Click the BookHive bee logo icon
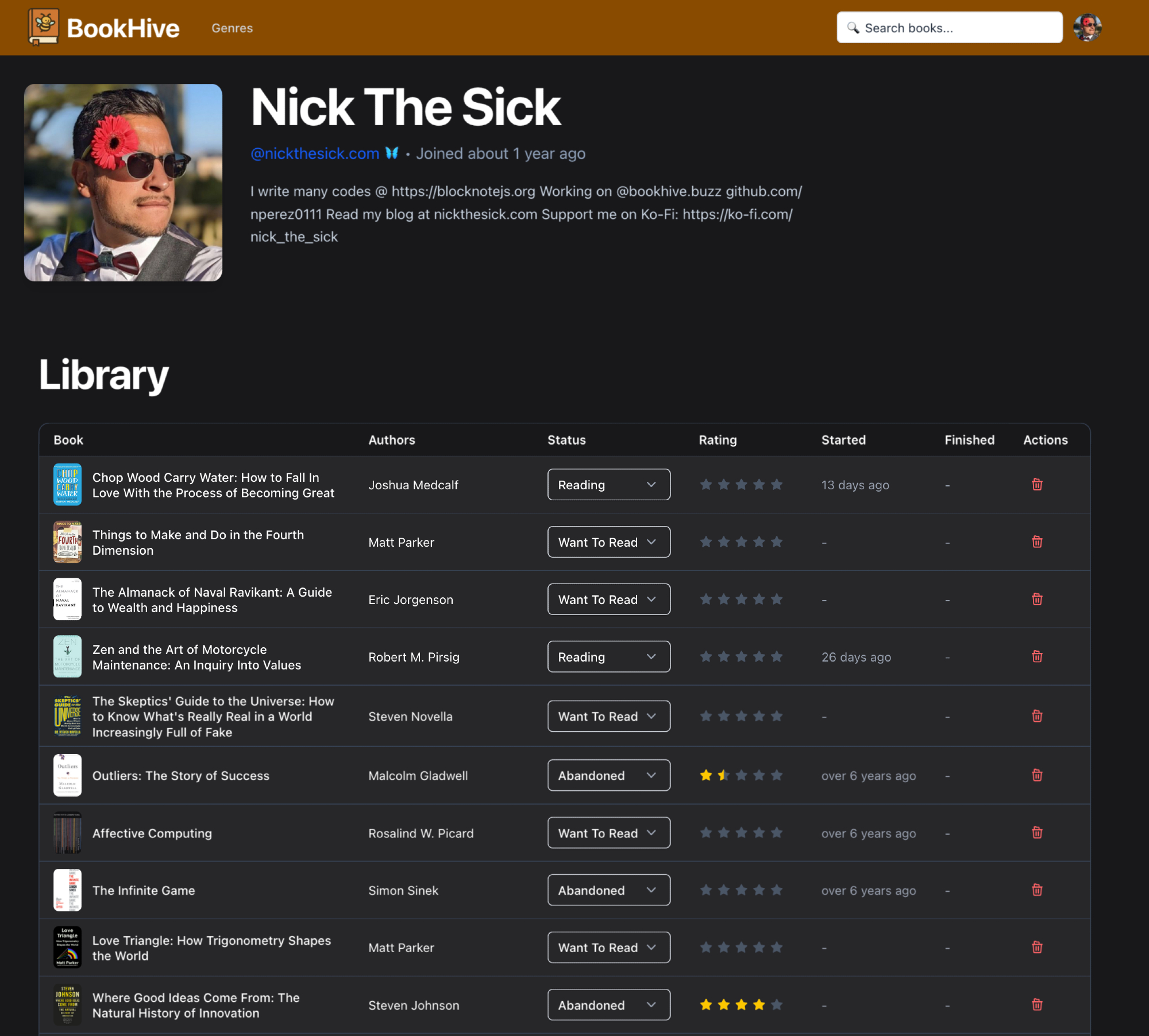The image size is (1149, 1036). [x=43, y=26]
